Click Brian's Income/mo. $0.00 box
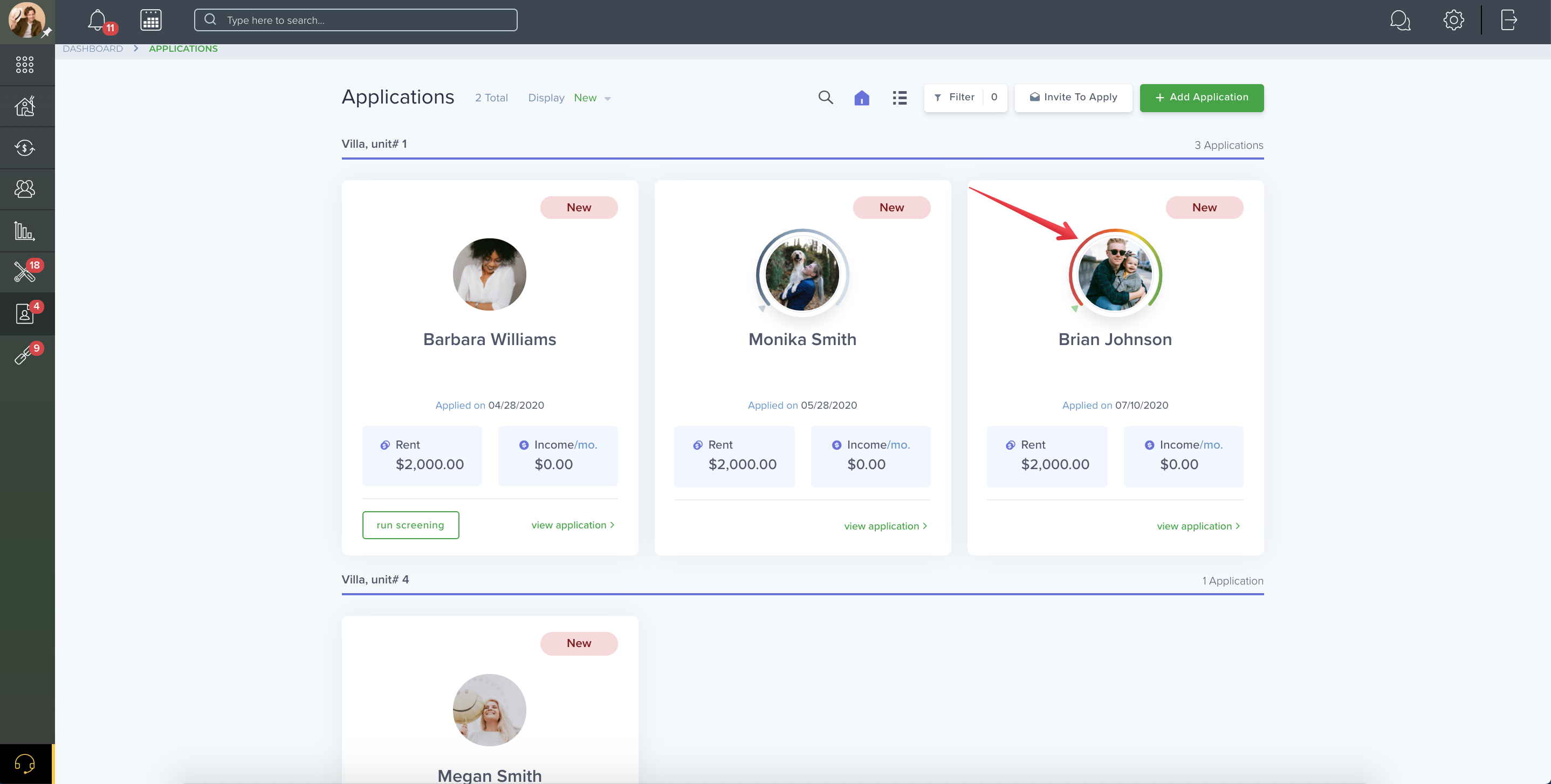 point(1183,456)
